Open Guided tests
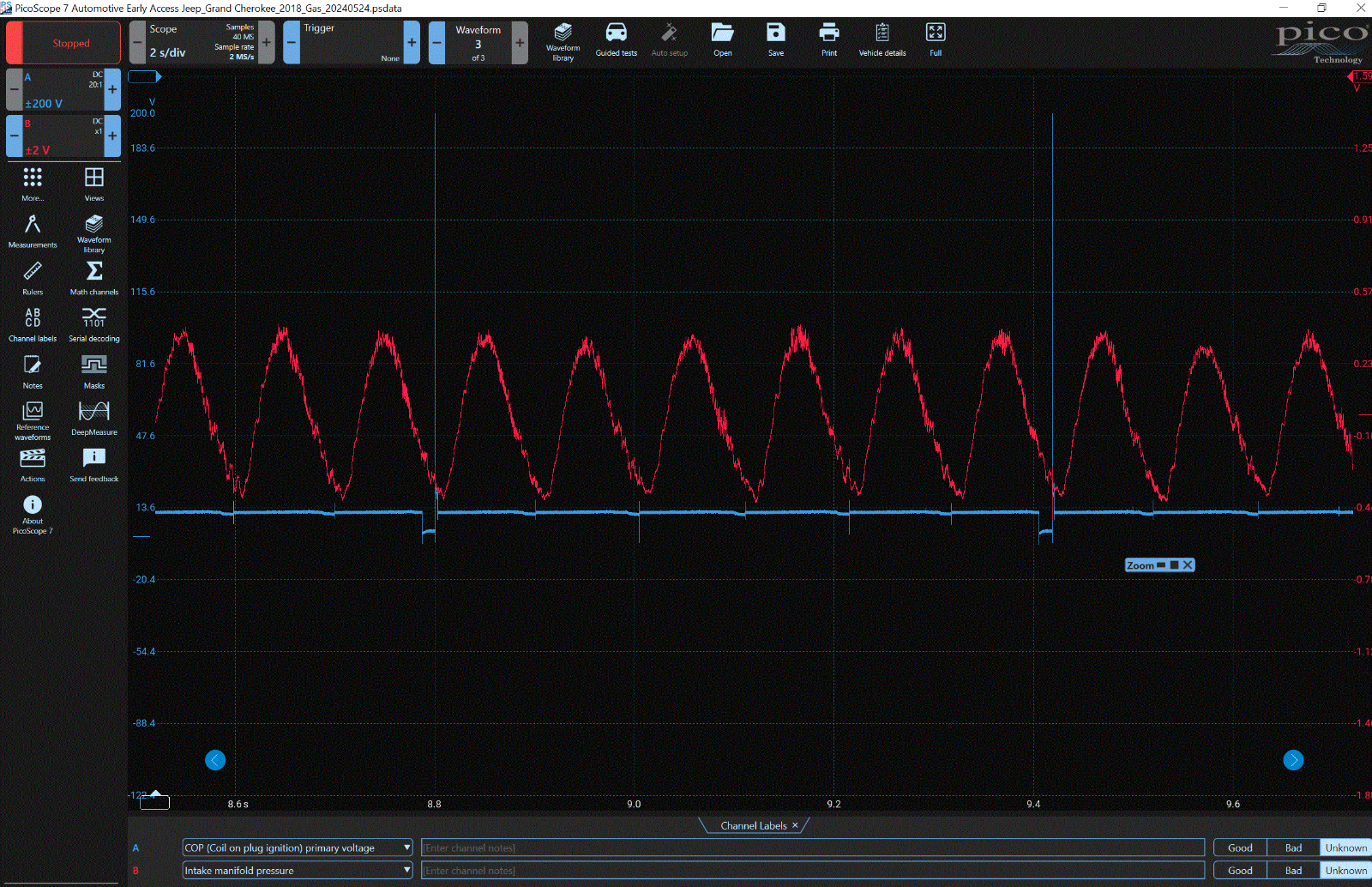1372x887 pixels. point(617,41)
